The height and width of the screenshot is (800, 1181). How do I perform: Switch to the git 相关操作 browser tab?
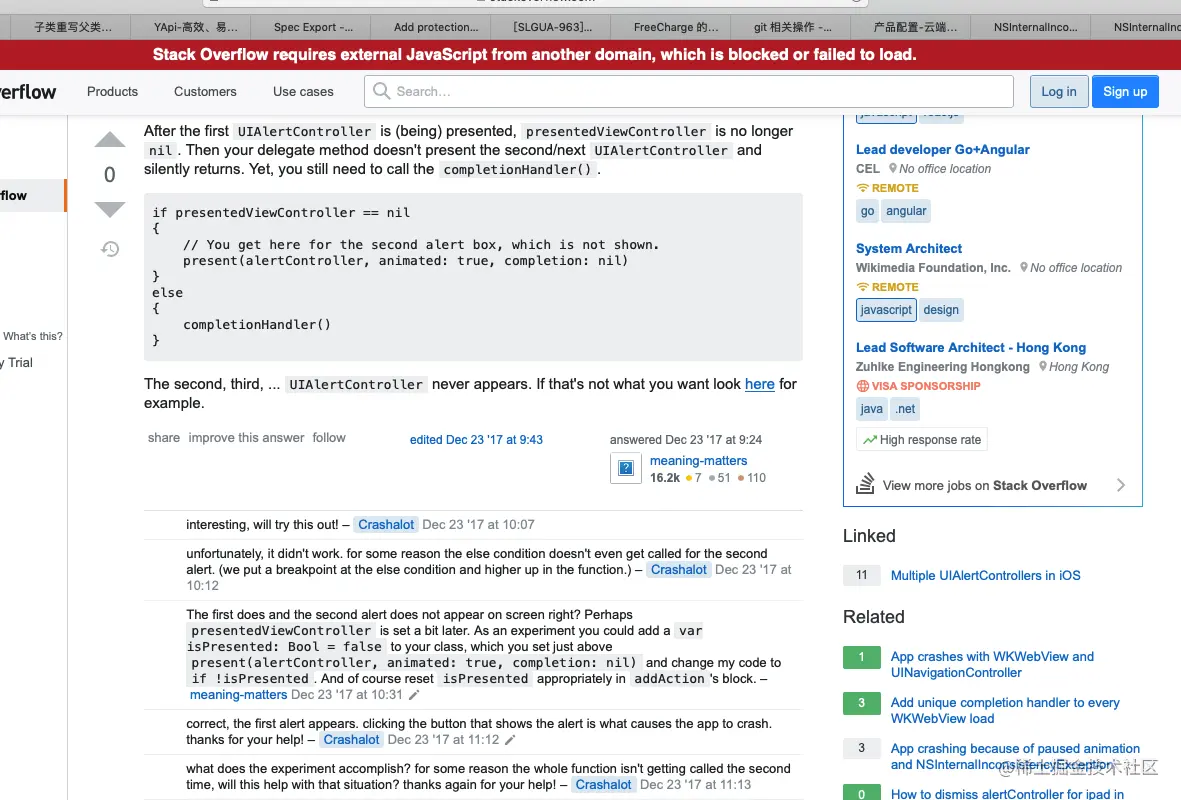click(792, 27)
